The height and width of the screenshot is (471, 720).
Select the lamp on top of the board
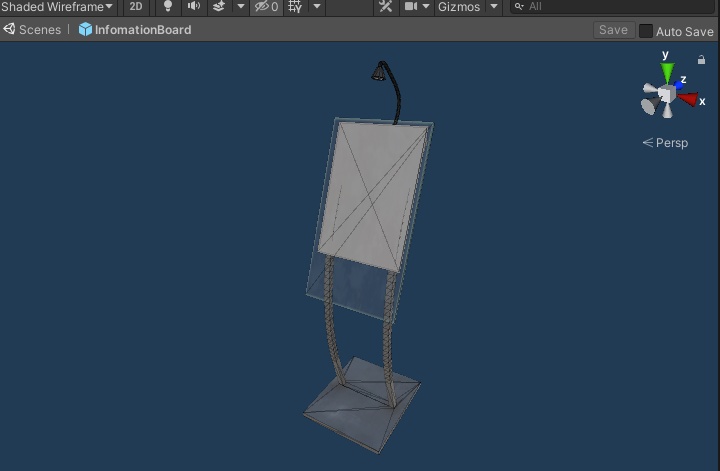click(x=379, y=73)
